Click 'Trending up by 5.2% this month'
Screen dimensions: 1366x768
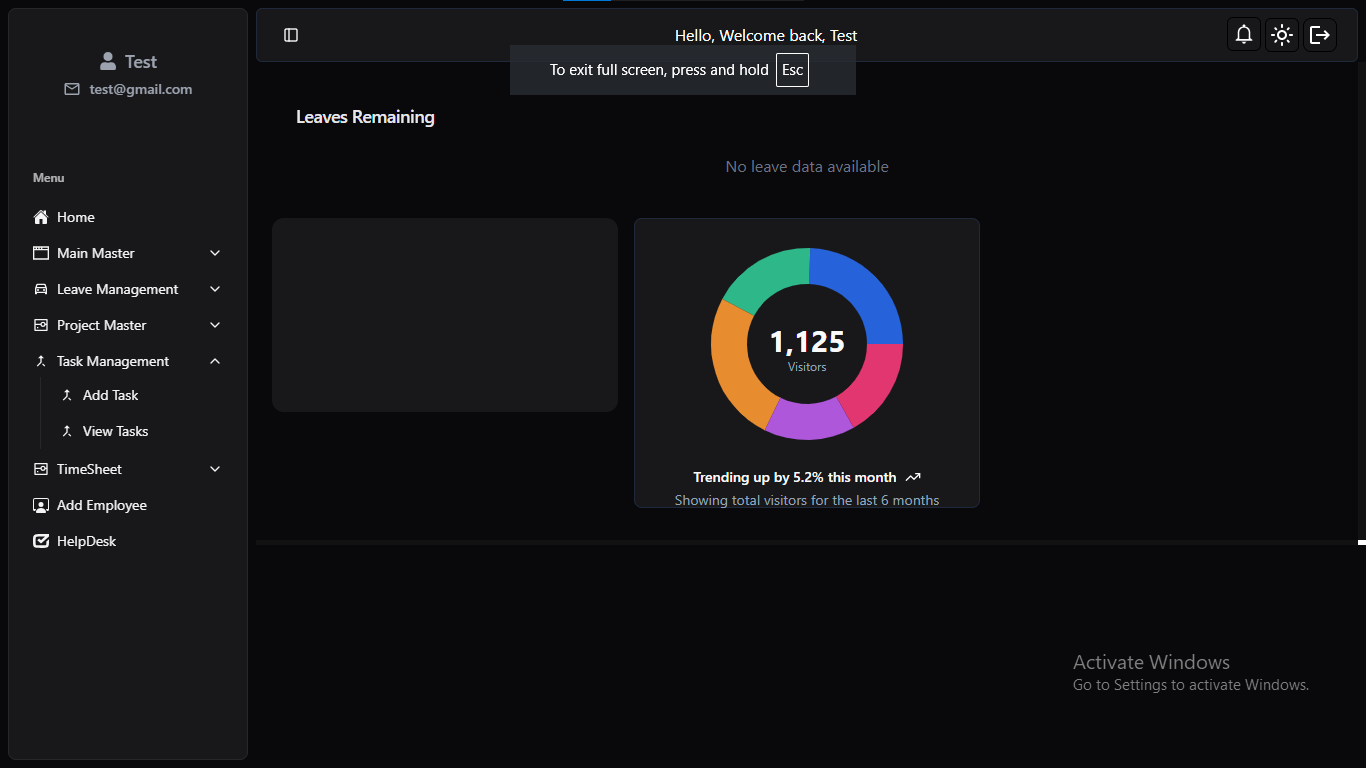point(795,477)
